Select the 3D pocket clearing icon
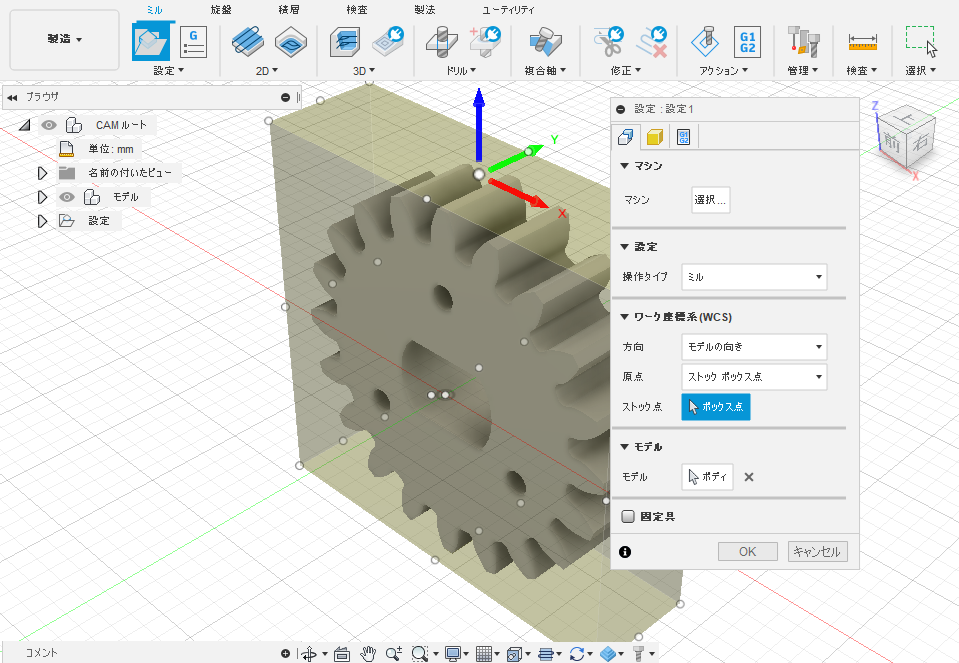 [388, 42]
